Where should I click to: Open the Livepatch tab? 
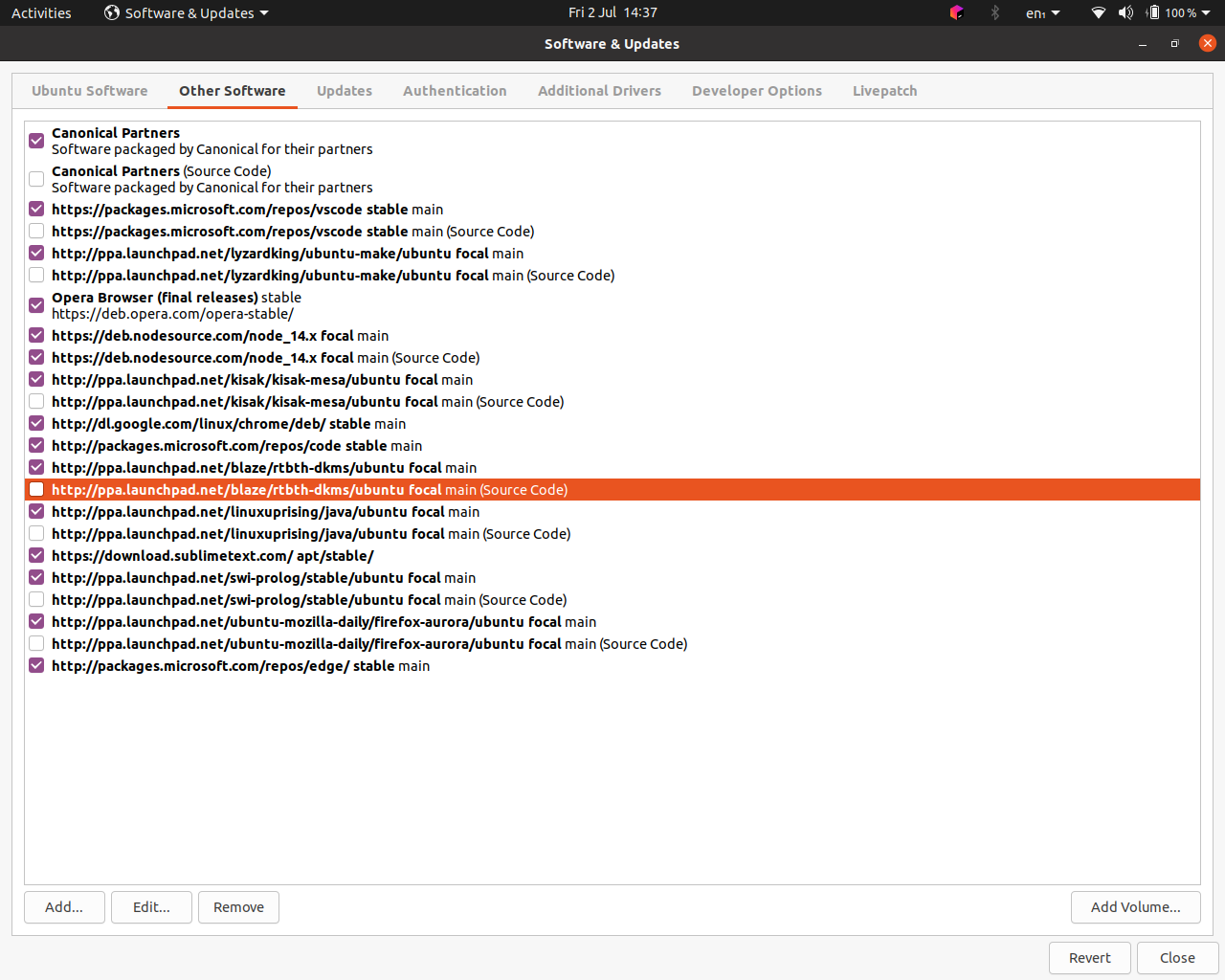[885, 91]
